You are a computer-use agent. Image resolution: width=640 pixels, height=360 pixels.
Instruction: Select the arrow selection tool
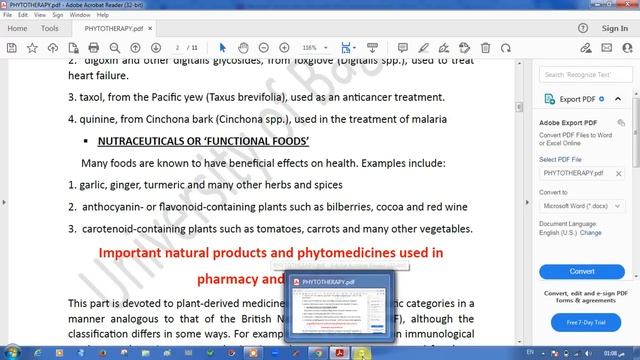point(222,48)
